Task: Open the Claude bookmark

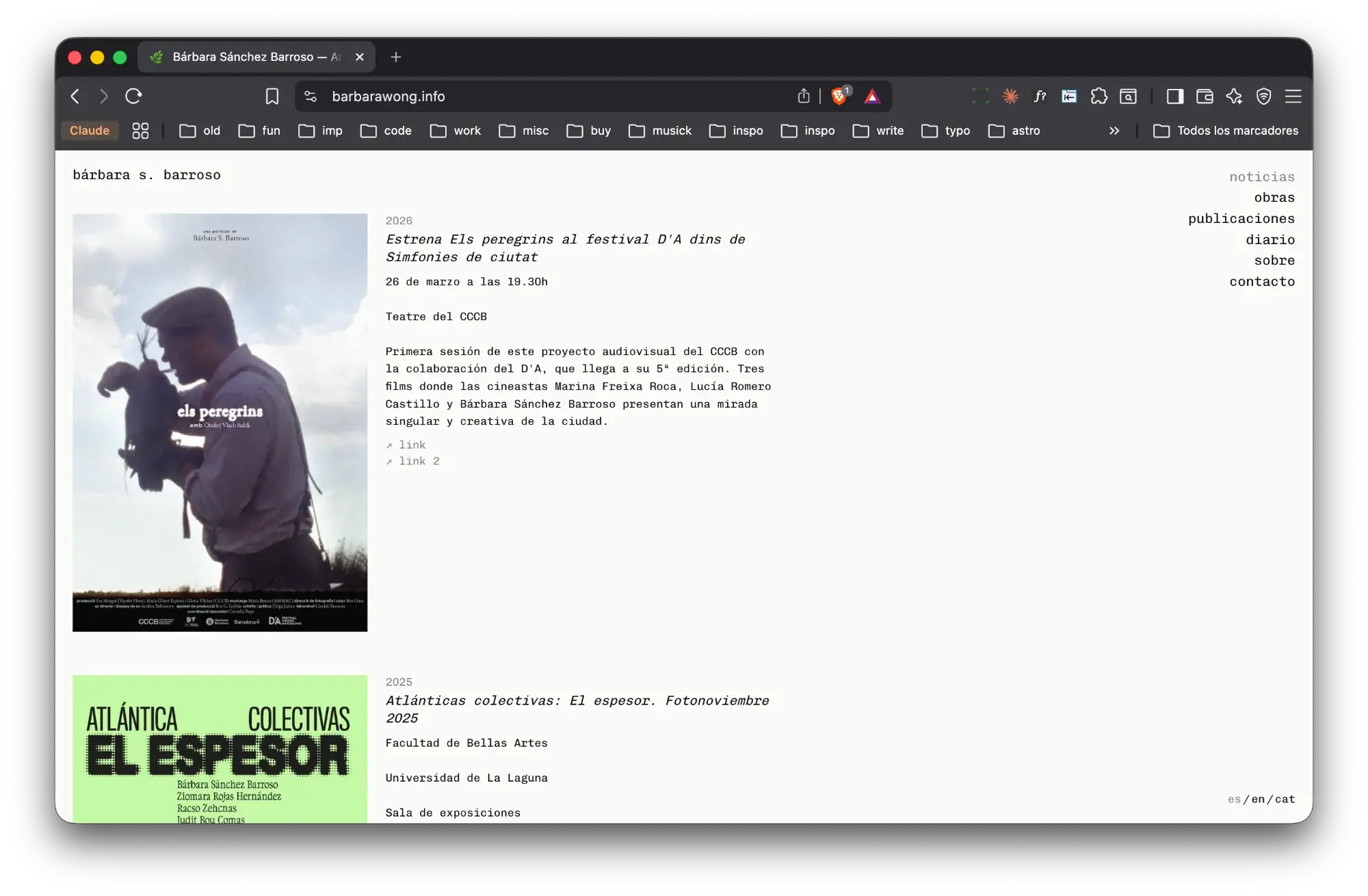Action: [90, 131]
